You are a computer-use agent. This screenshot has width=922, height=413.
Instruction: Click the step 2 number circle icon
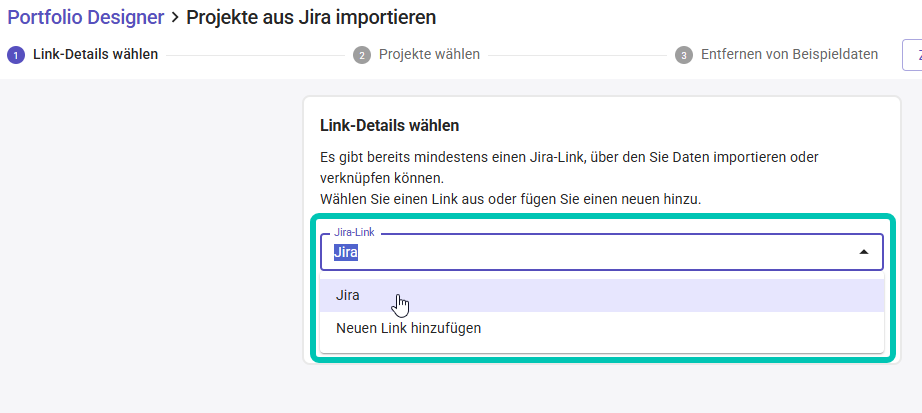(362, 55)
